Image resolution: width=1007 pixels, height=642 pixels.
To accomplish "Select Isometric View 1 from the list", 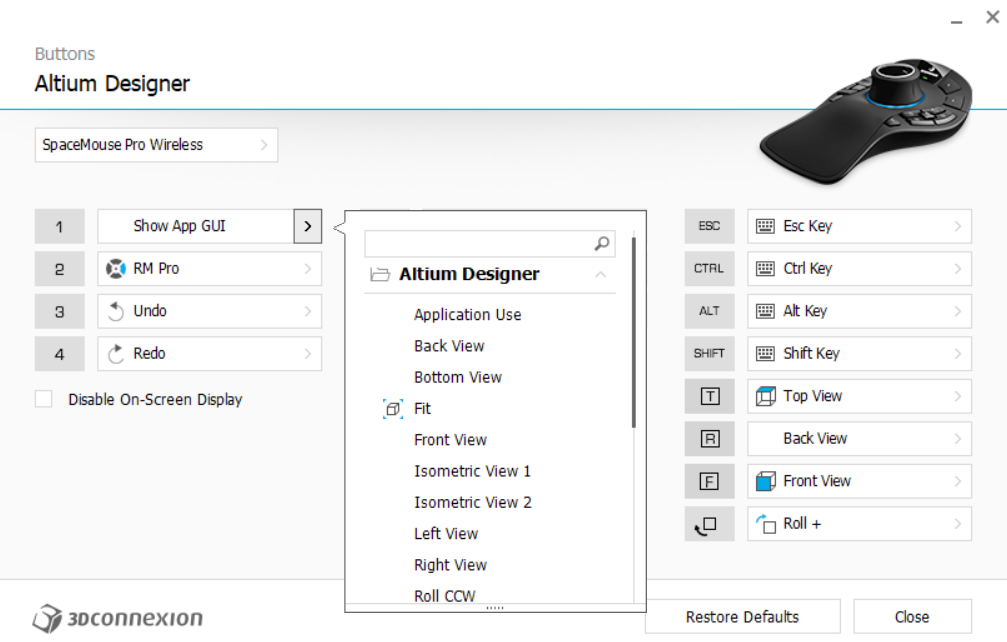I will point(473,471).
